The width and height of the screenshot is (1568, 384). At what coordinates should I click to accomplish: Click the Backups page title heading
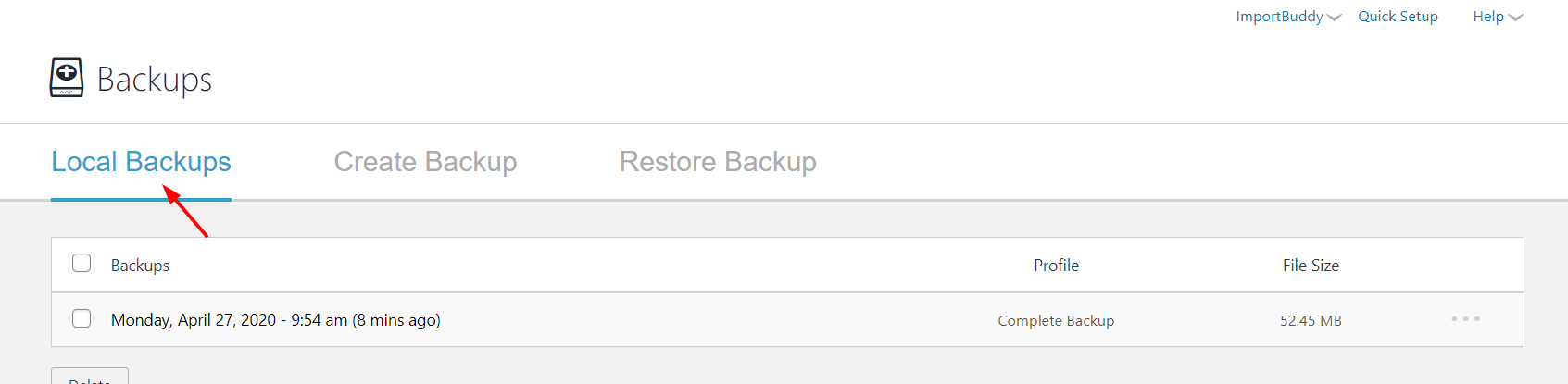tap(155, 80)
